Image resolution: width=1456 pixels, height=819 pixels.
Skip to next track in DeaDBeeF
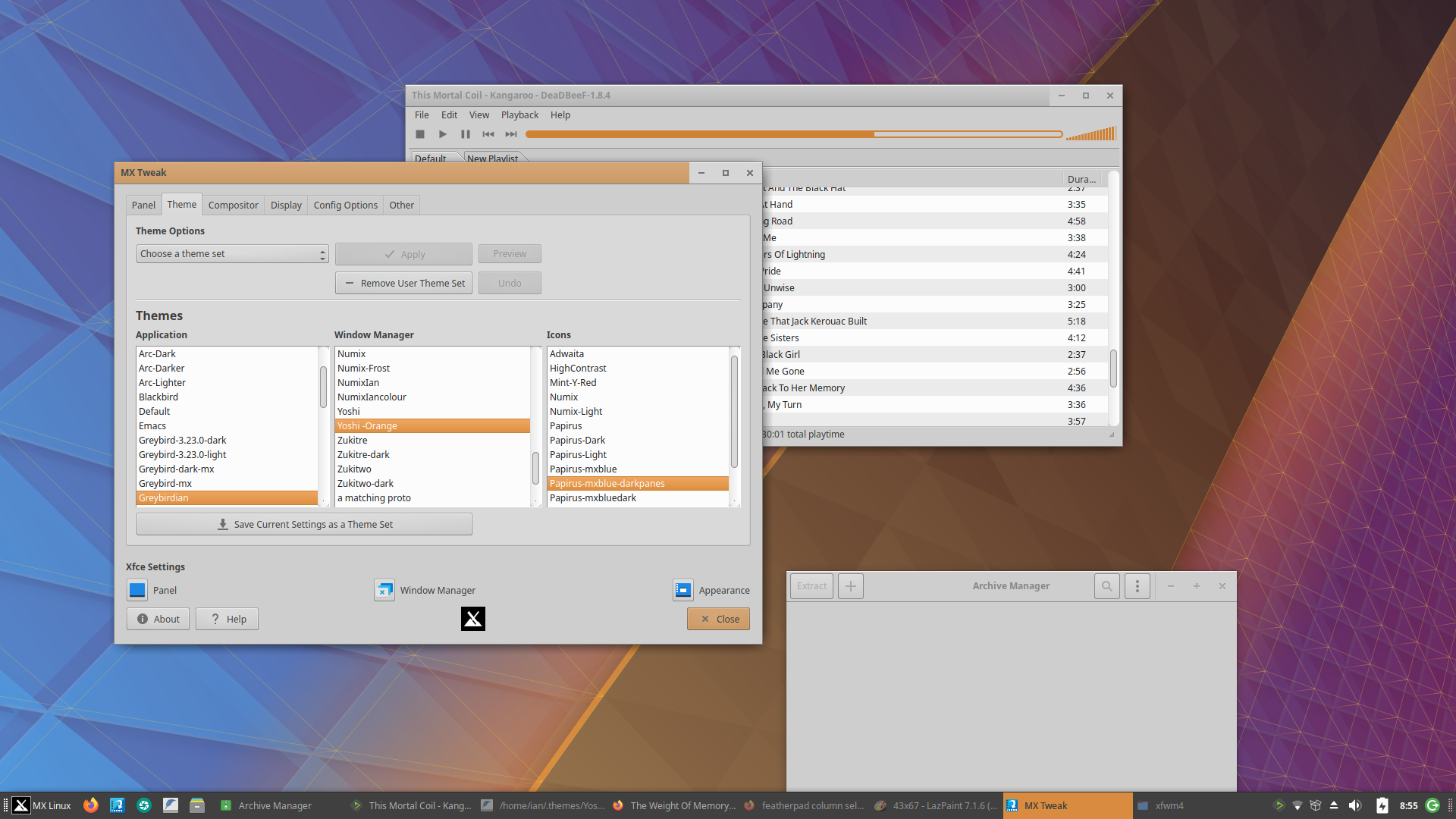tap(511, 134)
